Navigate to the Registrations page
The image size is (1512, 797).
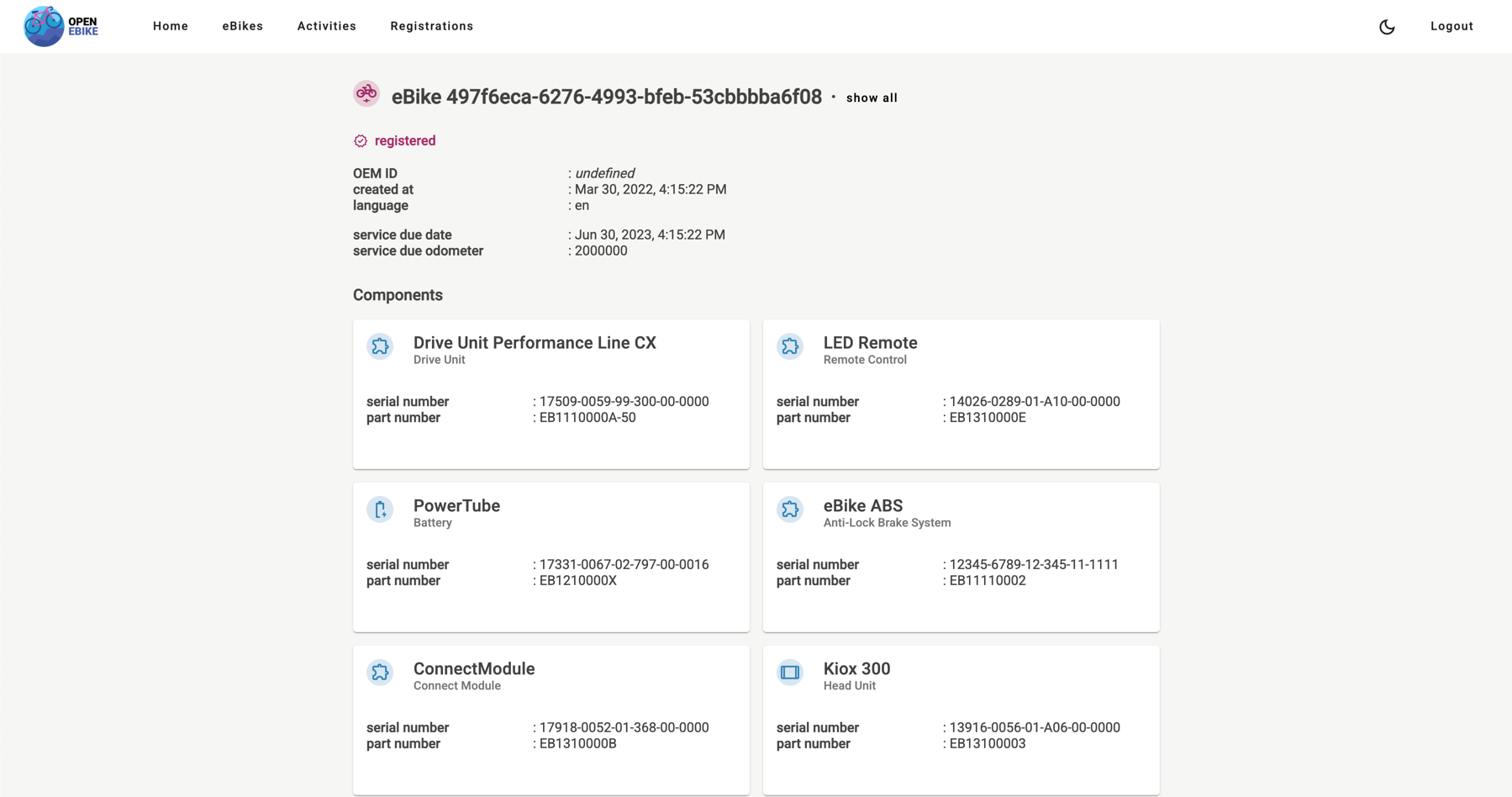(x=431, y=26)
